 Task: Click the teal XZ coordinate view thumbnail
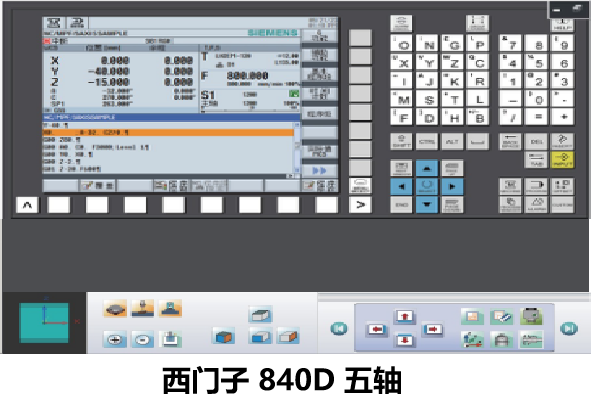click(x=44, y=323)
